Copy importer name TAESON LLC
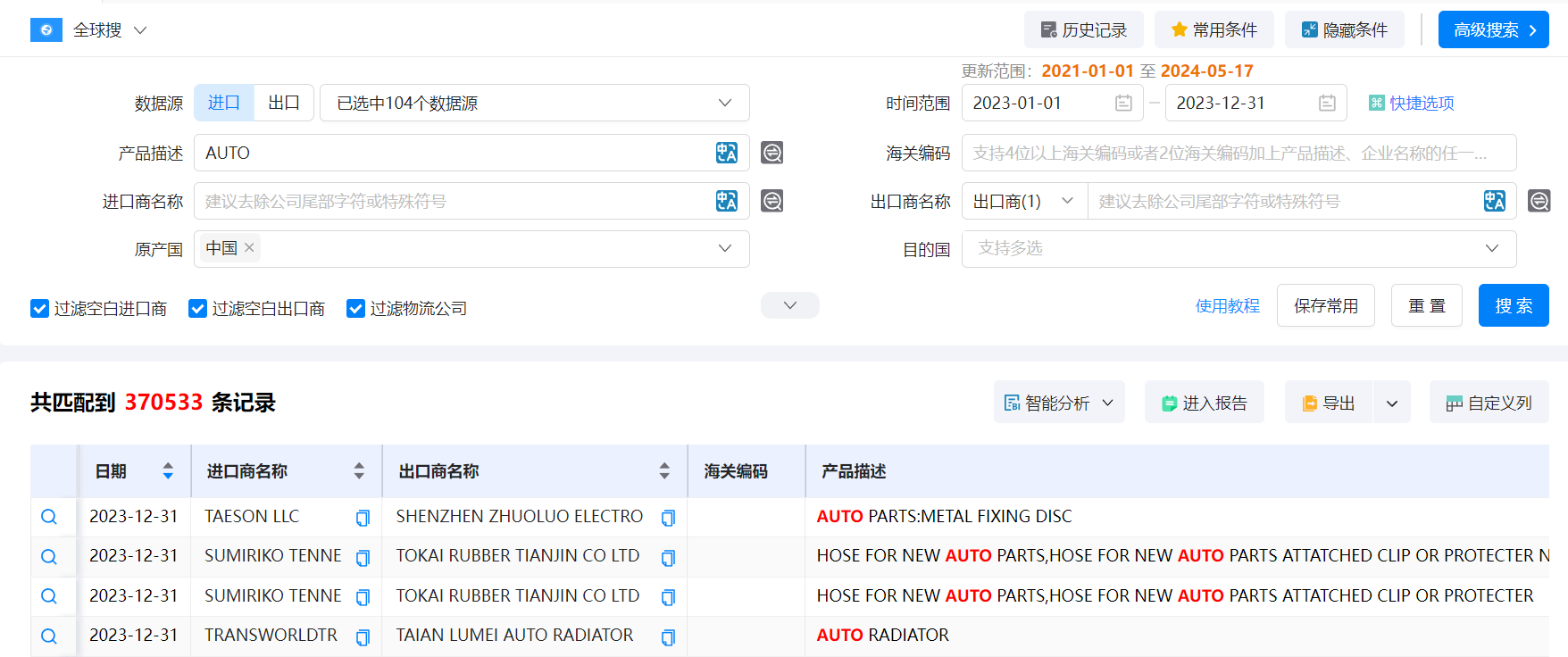Viewport: 1568px width, 657px height. tap(363, 518)
